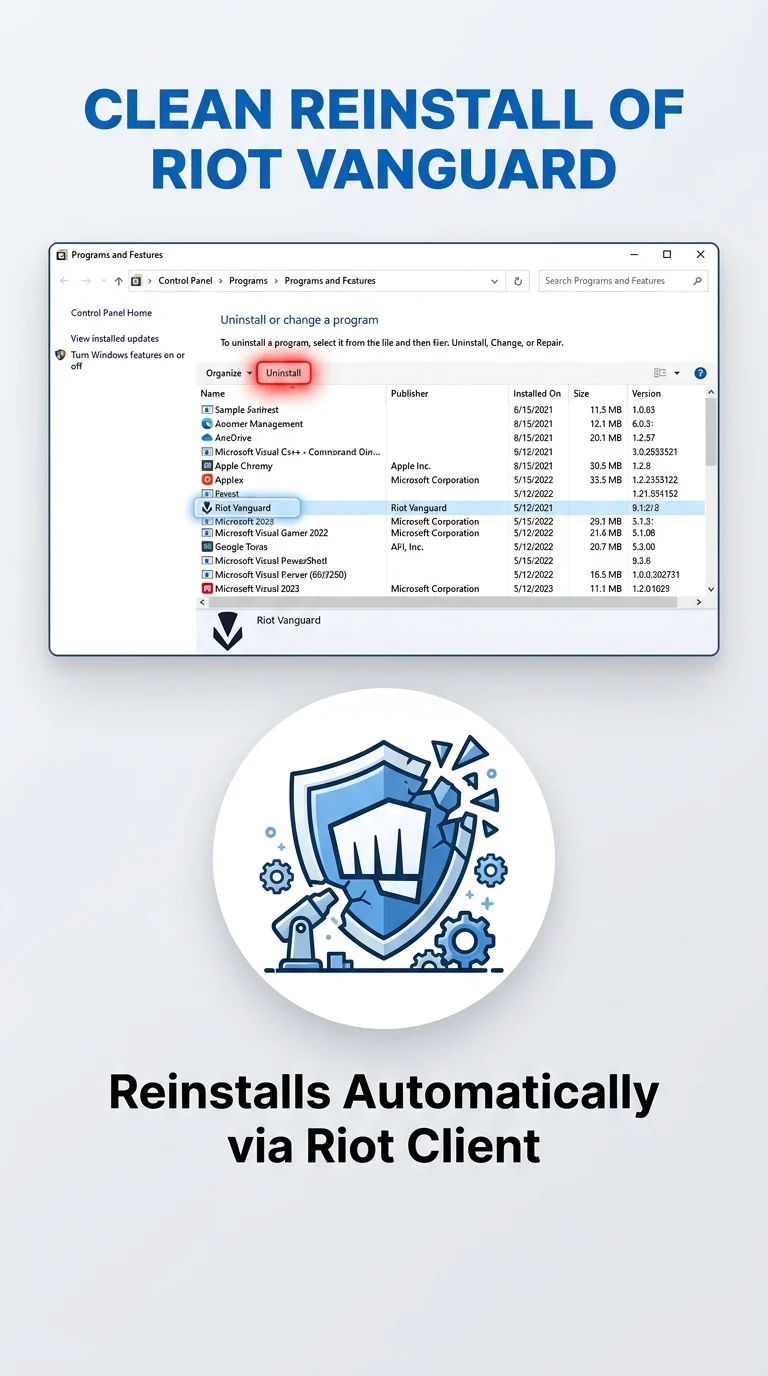Viewport: 768px width, 1376px height.
Task: Go up one level with Up arrow
Action: point(119,281)
